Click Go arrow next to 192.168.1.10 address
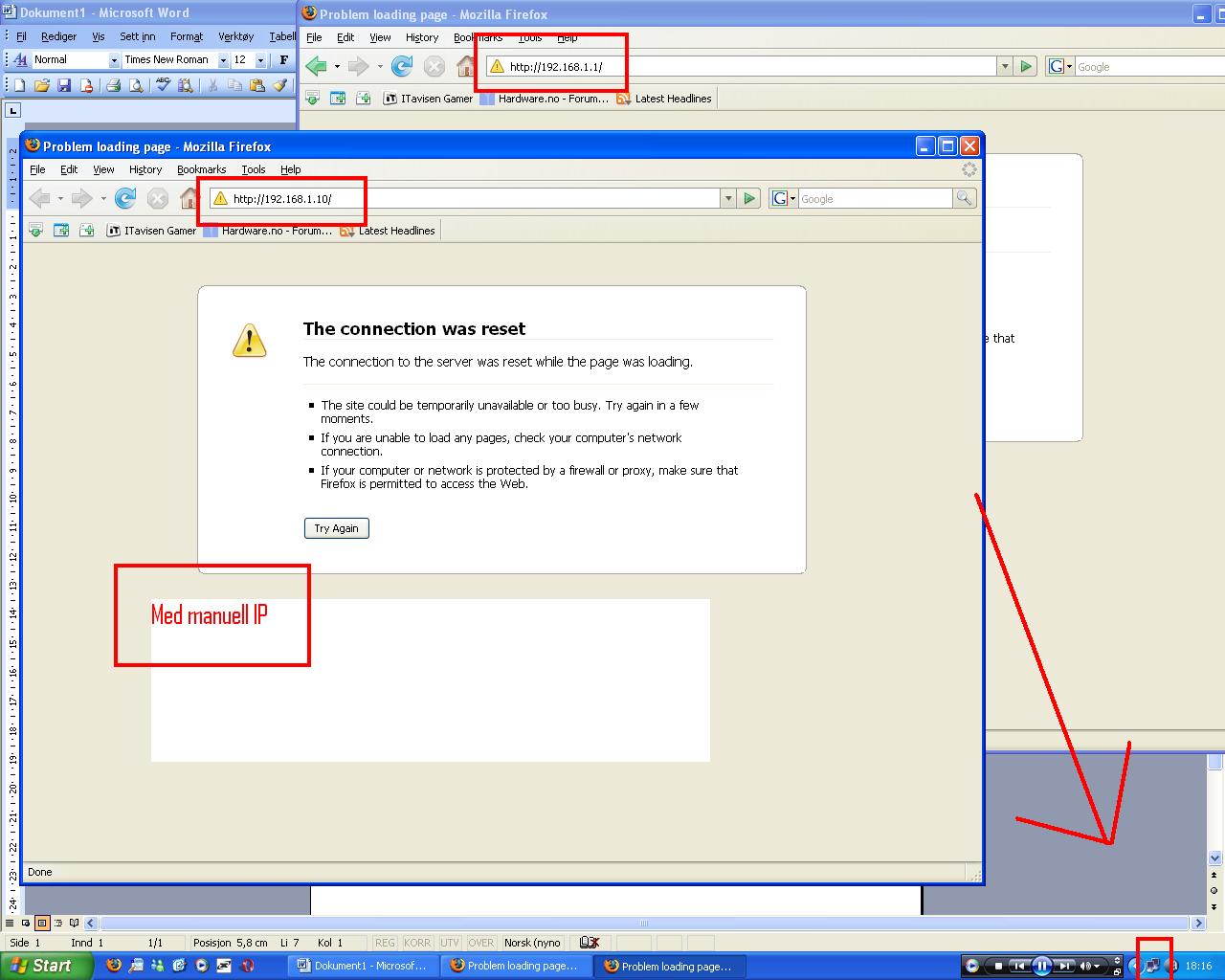 click(749, 198)
